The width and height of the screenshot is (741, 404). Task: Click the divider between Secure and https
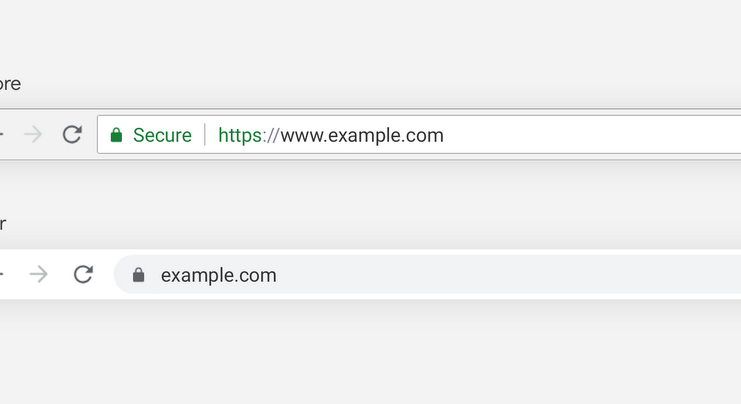205,135
